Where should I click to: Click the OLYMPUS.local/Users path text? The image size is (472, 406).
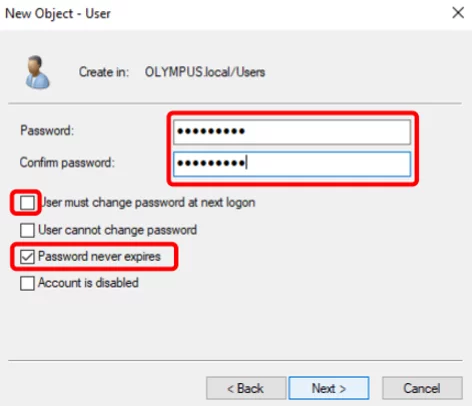coord(205,72)
